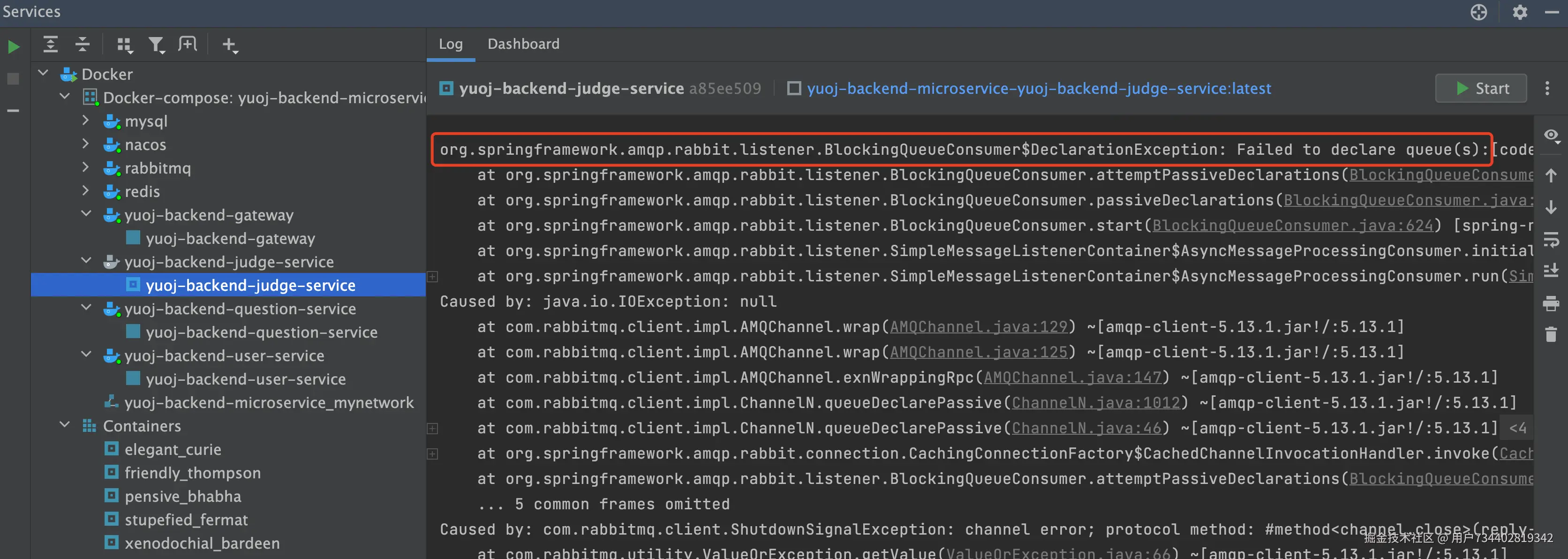Image resolution: width=1568 pixels, height=559 pixels.
Task: Expand folded frames on AsyncMessageProcessingConsumer.run line
Action: point(432,277)
